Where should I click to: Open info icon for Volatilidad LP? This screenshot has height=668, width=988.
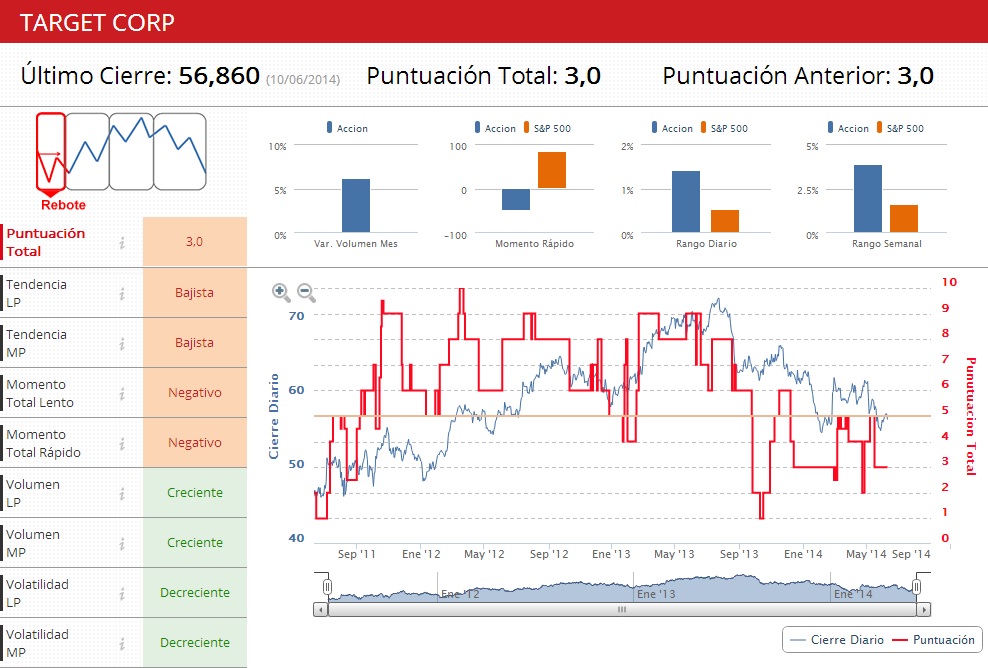122,594
